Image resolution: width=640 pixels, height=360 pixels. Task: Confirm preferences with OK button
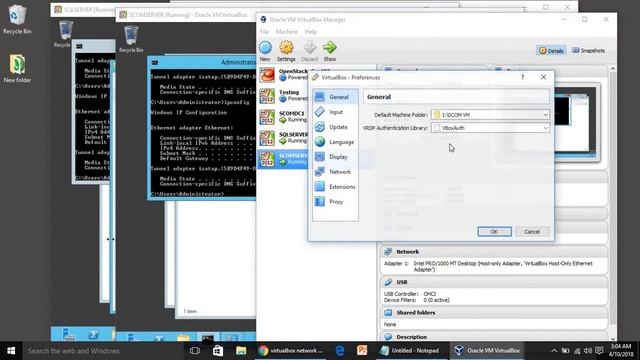click(494, 231)
